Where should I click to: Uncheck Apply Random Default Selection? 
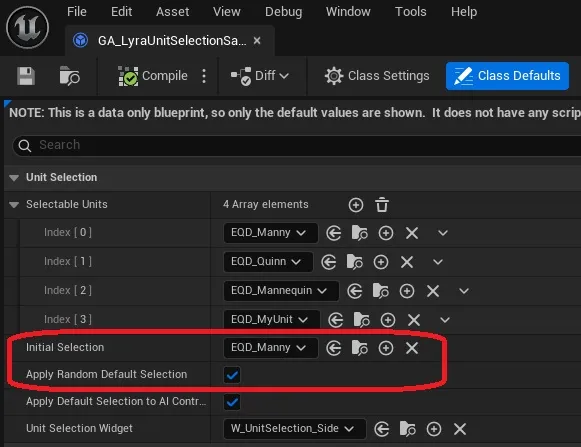tap(232, 375)
